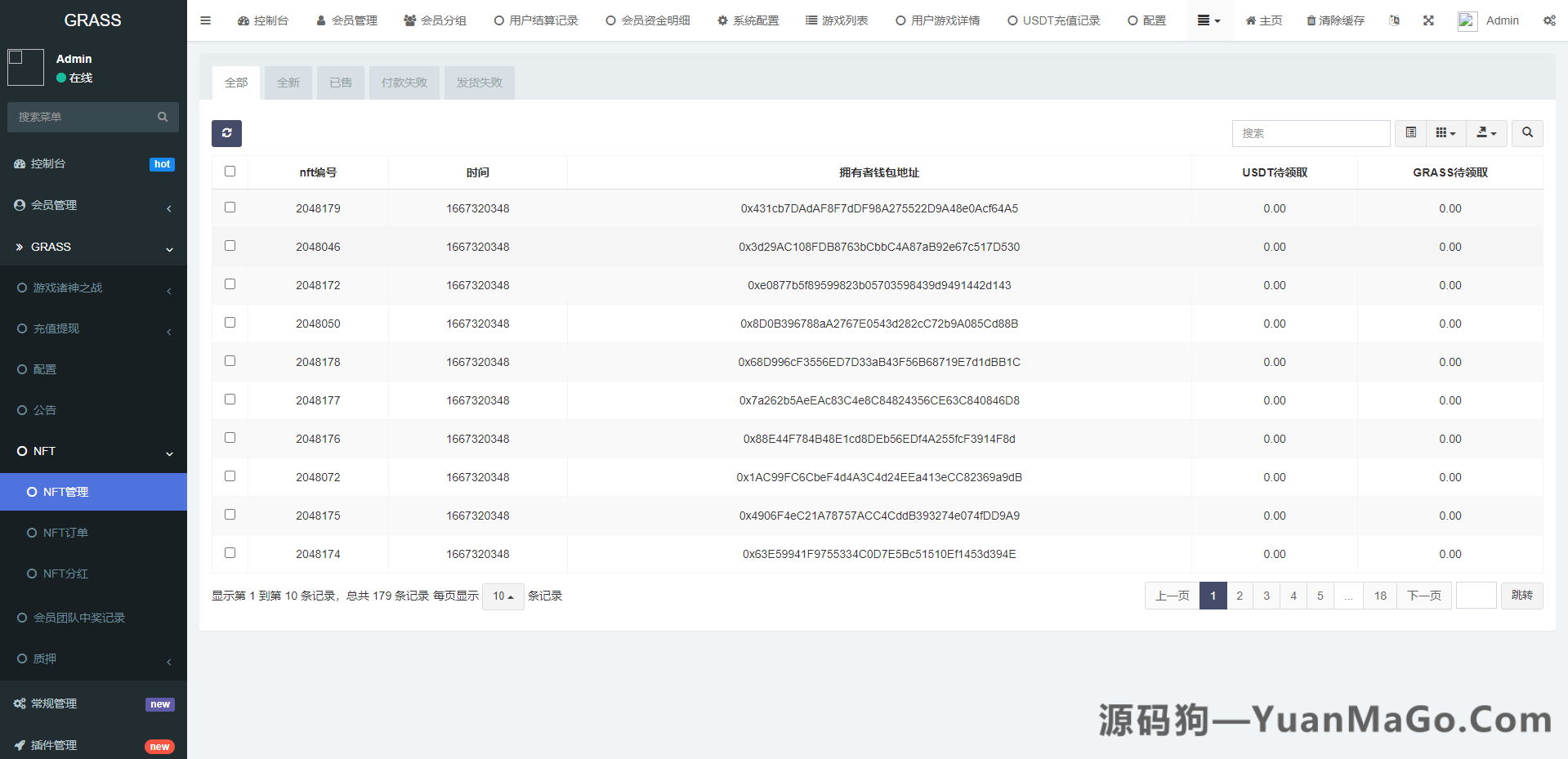Toggle the detail view icon next to search
1568x759 pixels.
[x=1409, y=133]
